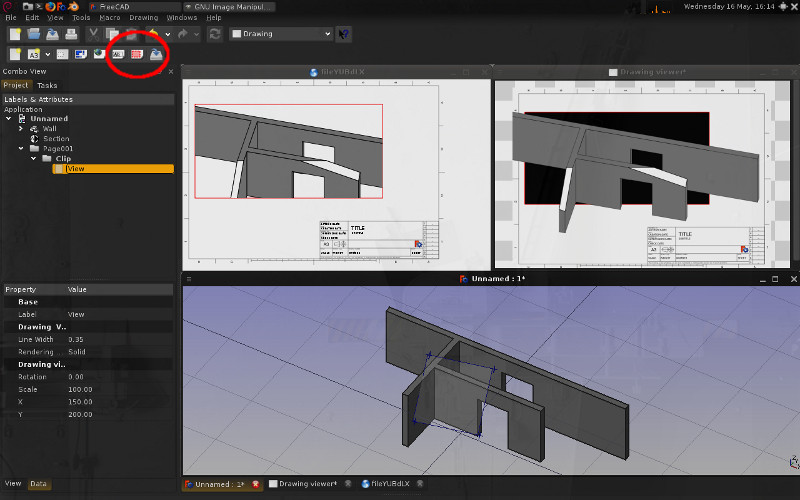Edit the X value 150.00

120,402
